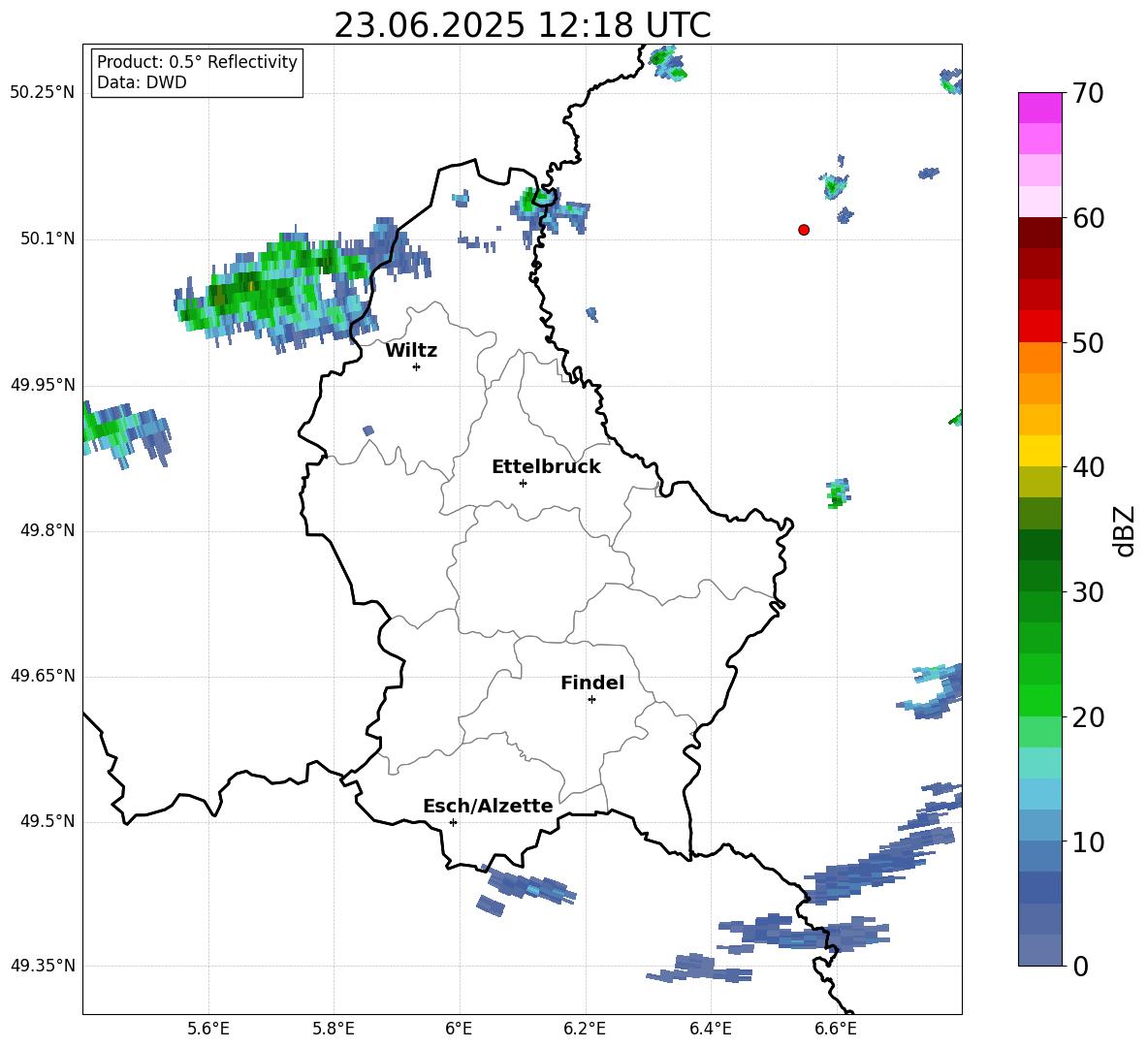Click the orange swatch just below 50

tap(1039, 357)
